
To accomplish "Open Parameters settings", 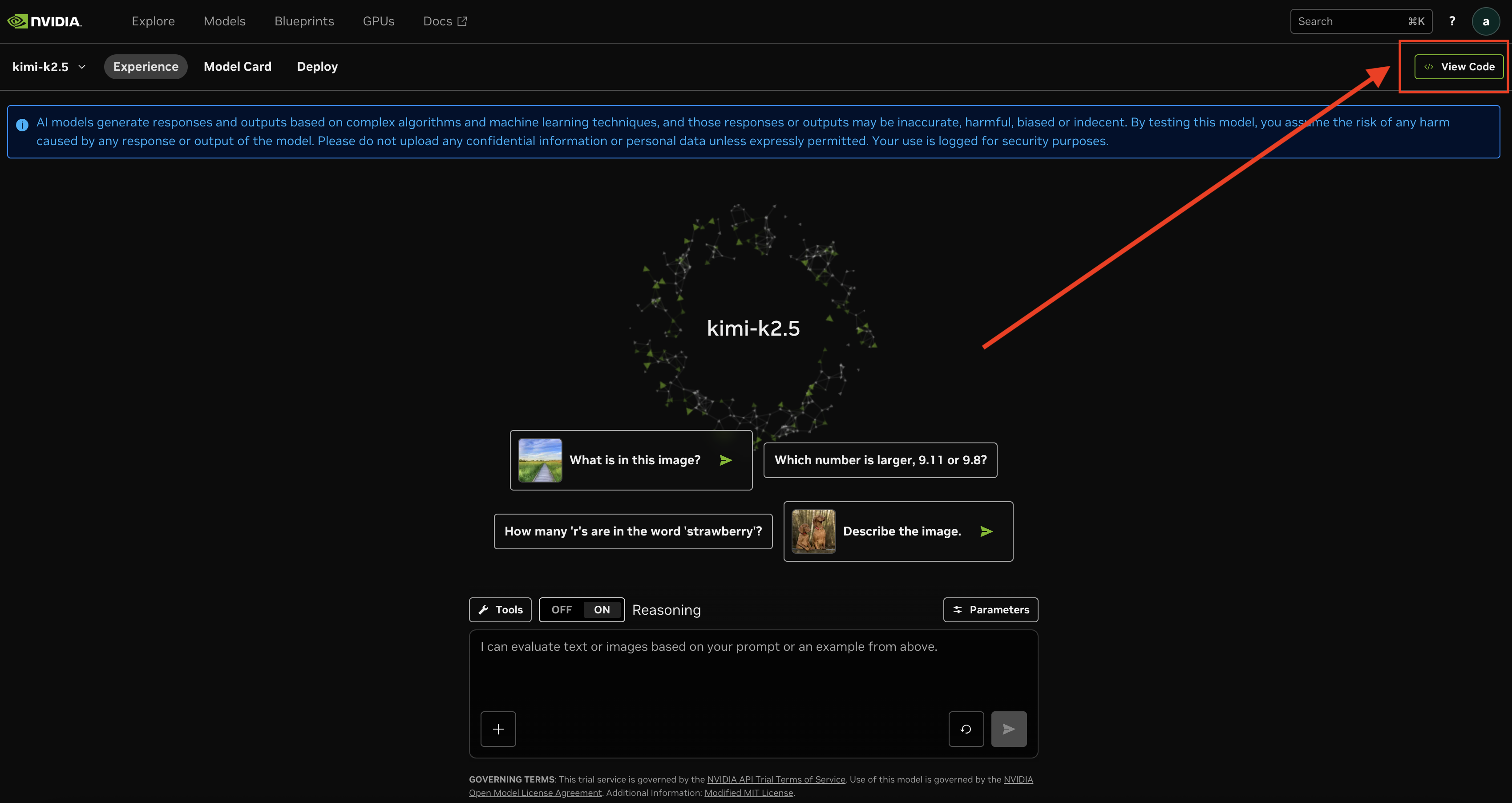I will tap(990, 609).
